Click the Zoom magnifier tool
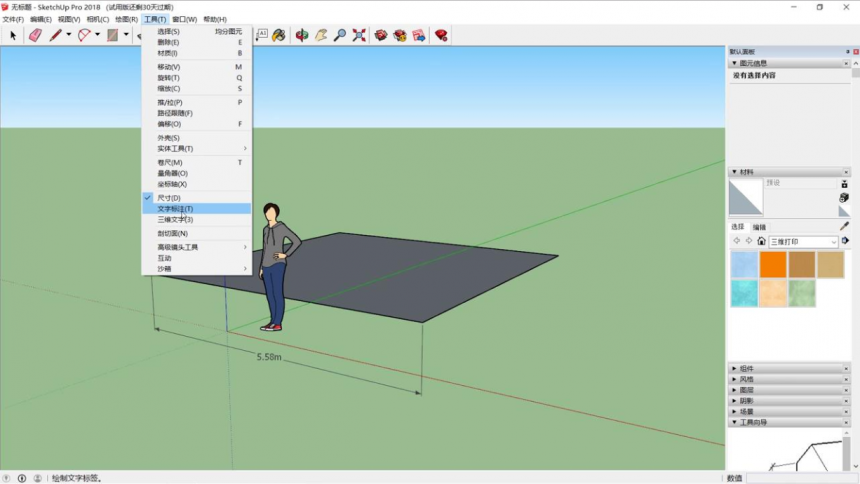The width and height of the screenshot is (860, 484). pos(340,35)
